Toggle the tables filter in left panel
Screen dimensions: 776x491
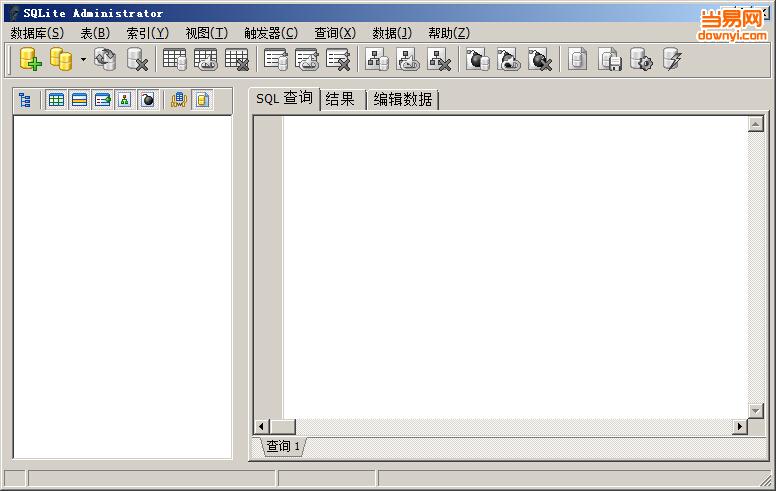56,100
